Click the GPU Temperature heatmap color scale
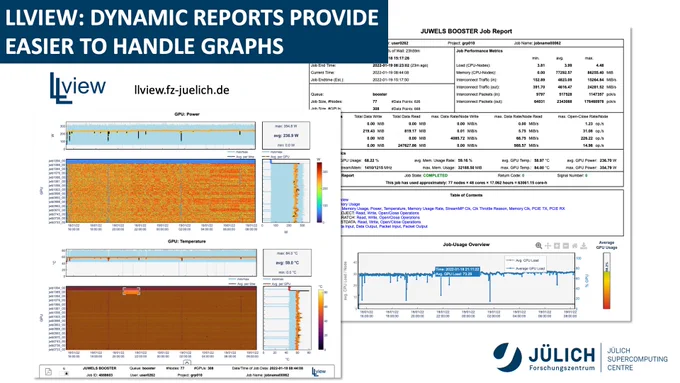Viewport: 680px width, 383px height. coord(320,320)
